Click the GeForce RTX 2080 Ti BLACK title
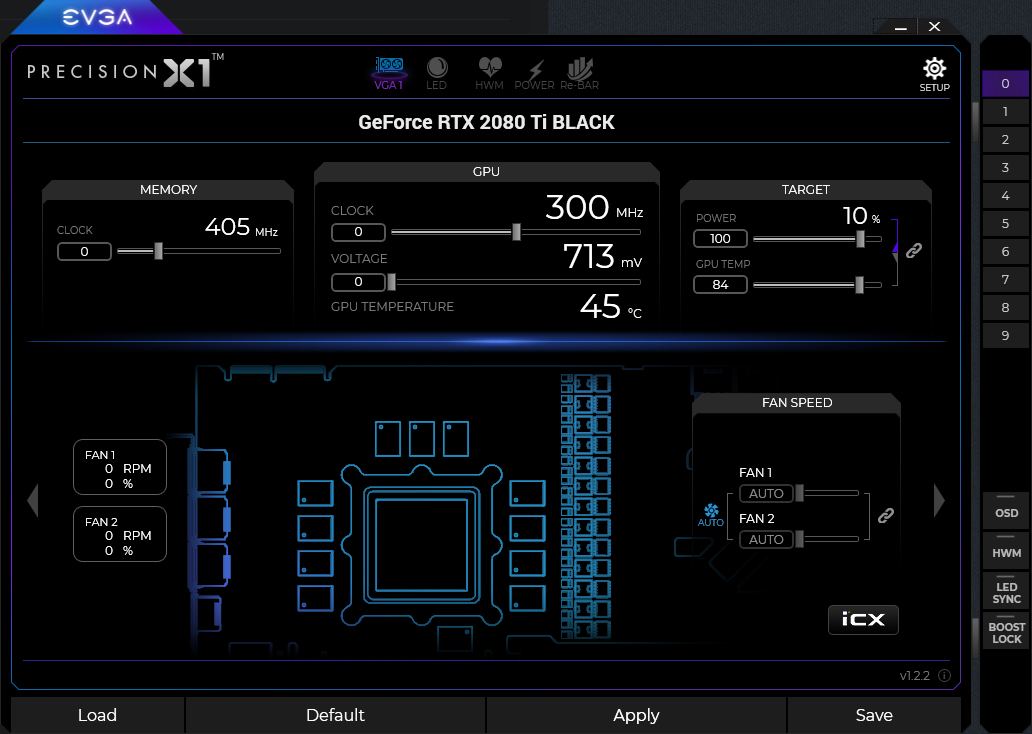Screen dimensions: 1032x734 (486, 122)
